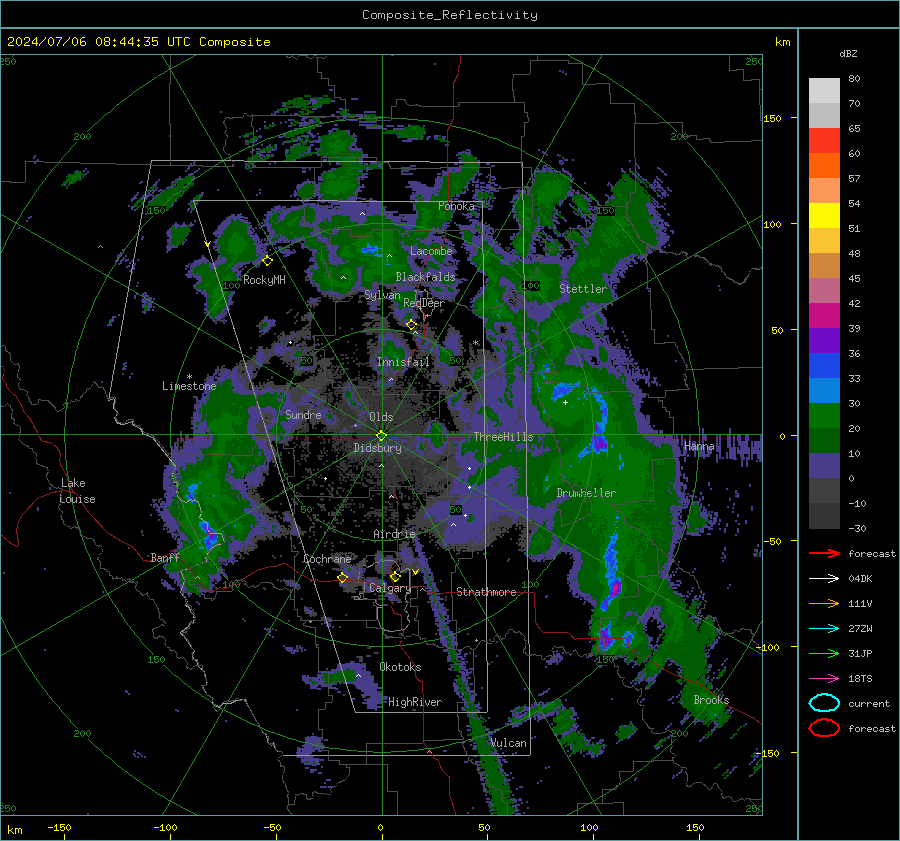Select the darkest swatch between -10 and -30
900x841 pixels.
coord(824,516)
